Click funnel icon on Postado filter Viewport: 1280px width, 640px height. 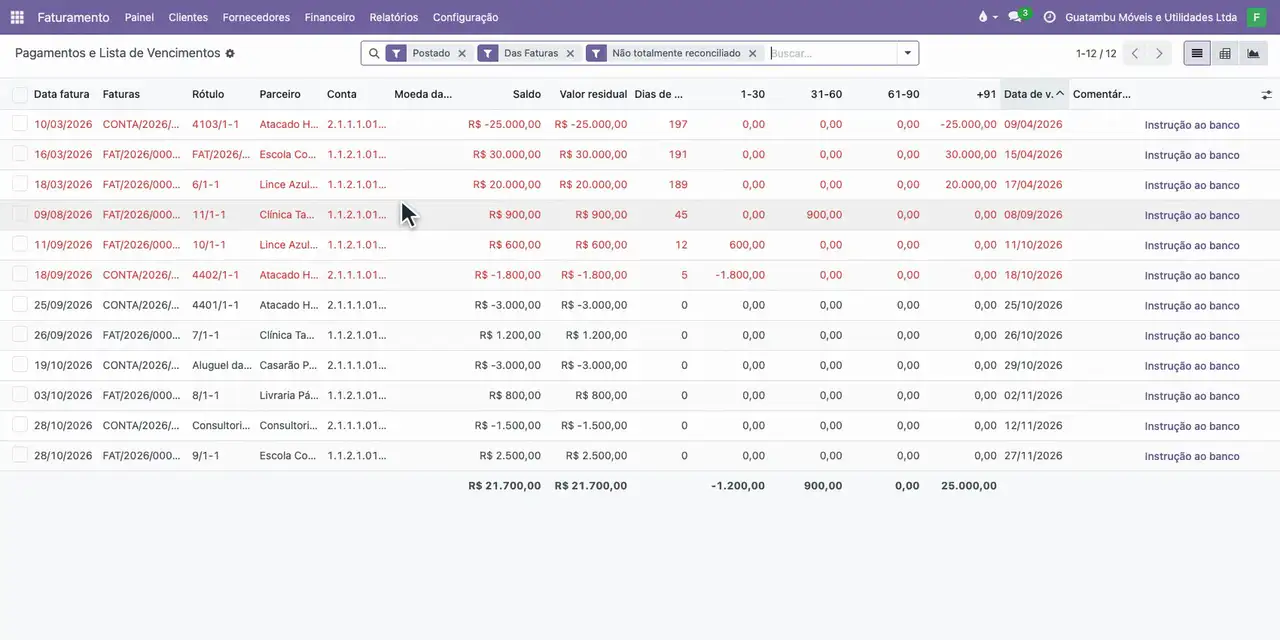[x=396, y=53]
